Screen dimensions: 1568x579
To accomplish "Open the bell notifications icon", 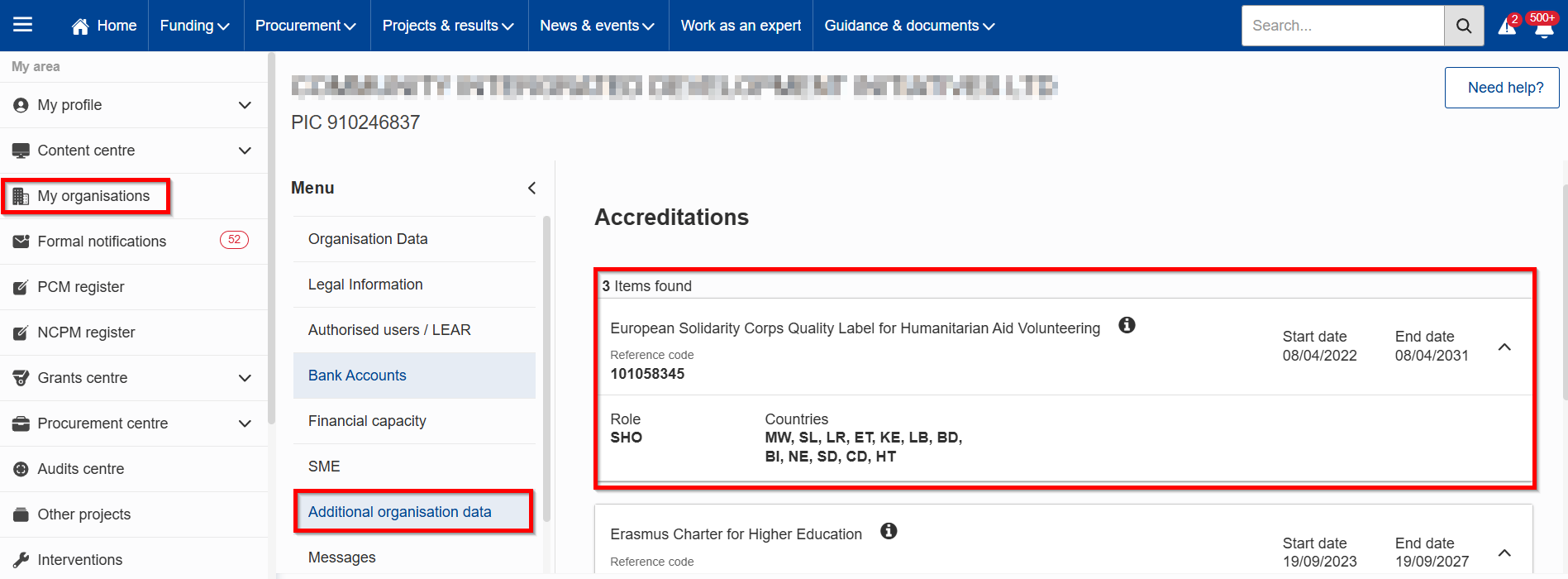I will click(1543, 28).
